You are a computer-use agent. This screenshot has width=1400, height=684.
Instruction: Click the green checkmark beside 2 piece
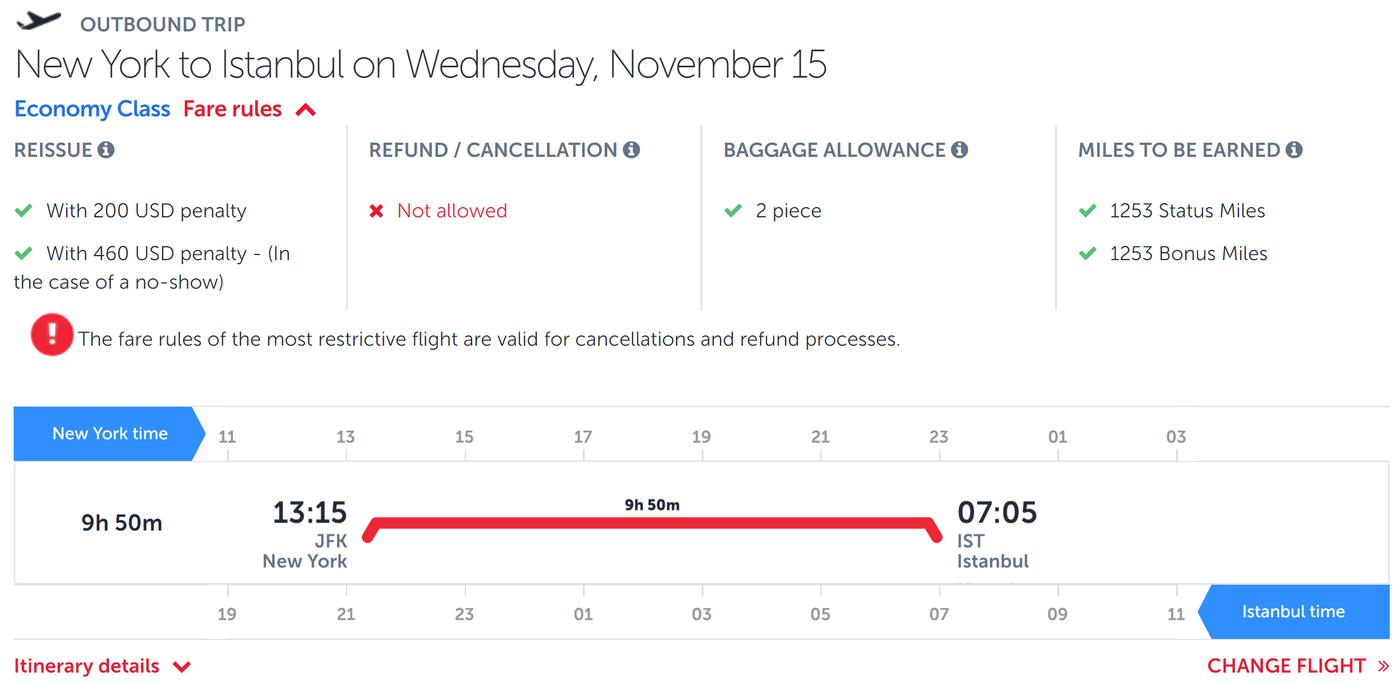(733, 211)
